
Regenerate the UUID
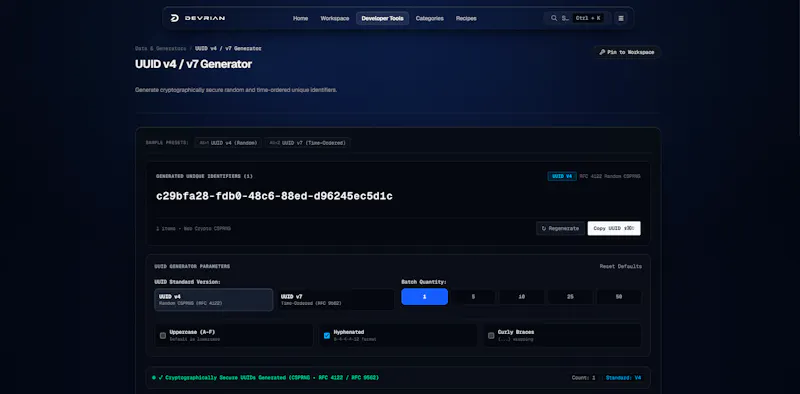tap(560, 229)
